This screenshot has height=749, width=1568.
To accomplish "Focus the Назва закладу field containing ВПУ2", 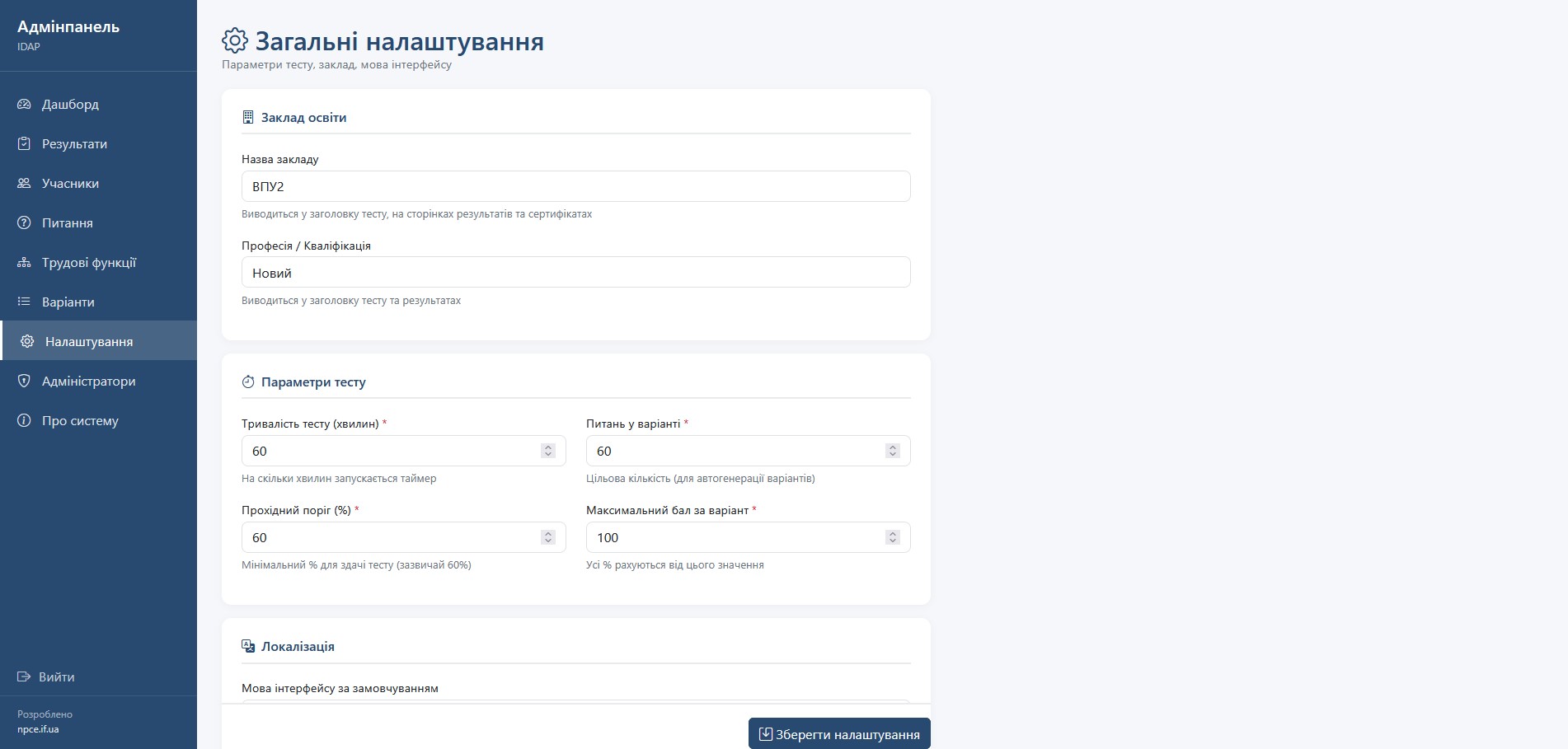I will click(x=575, y=186).
